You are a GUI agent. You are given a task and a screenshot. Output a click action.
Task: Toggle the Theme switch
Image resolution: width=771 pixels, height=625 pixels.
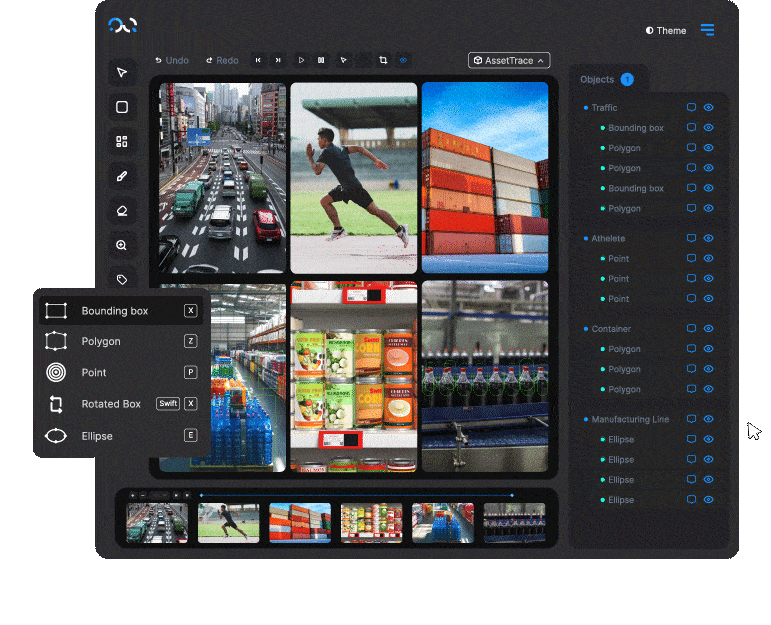coord(666,30)
